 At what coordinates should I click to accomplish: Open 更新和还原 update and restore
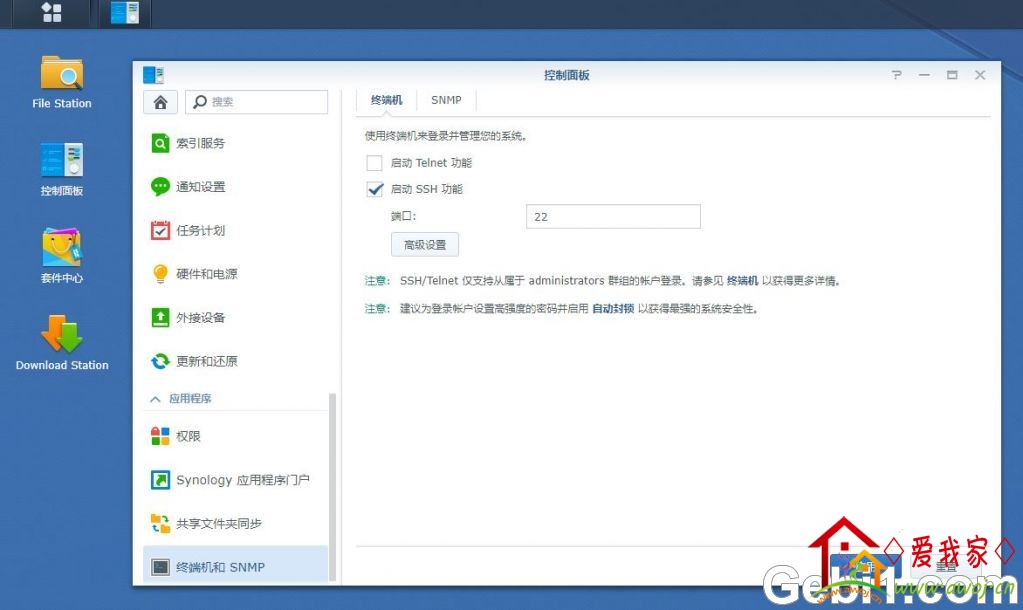pyautogui.click(x=206, y=361)
